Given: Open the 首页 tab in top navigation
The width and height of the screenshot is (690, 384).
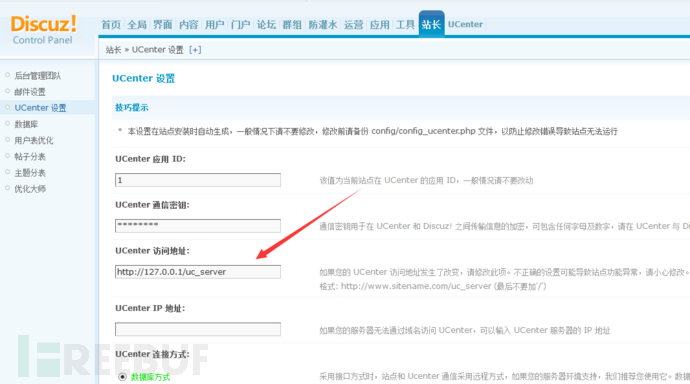Looking at the screenshot, I should click(111, 25).
